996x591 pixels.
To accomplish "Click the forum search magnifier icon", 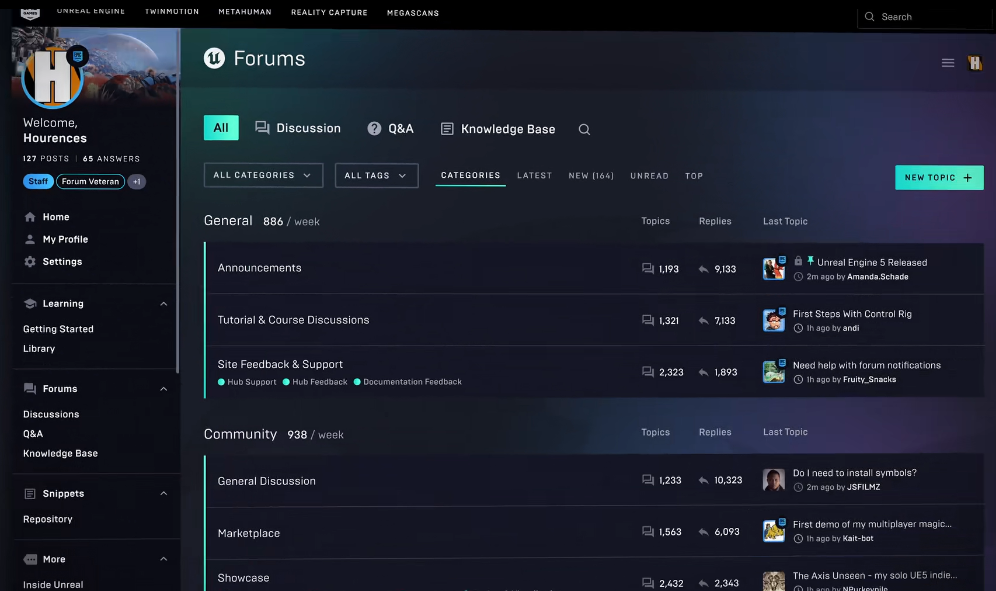I will tap(584, 130).
